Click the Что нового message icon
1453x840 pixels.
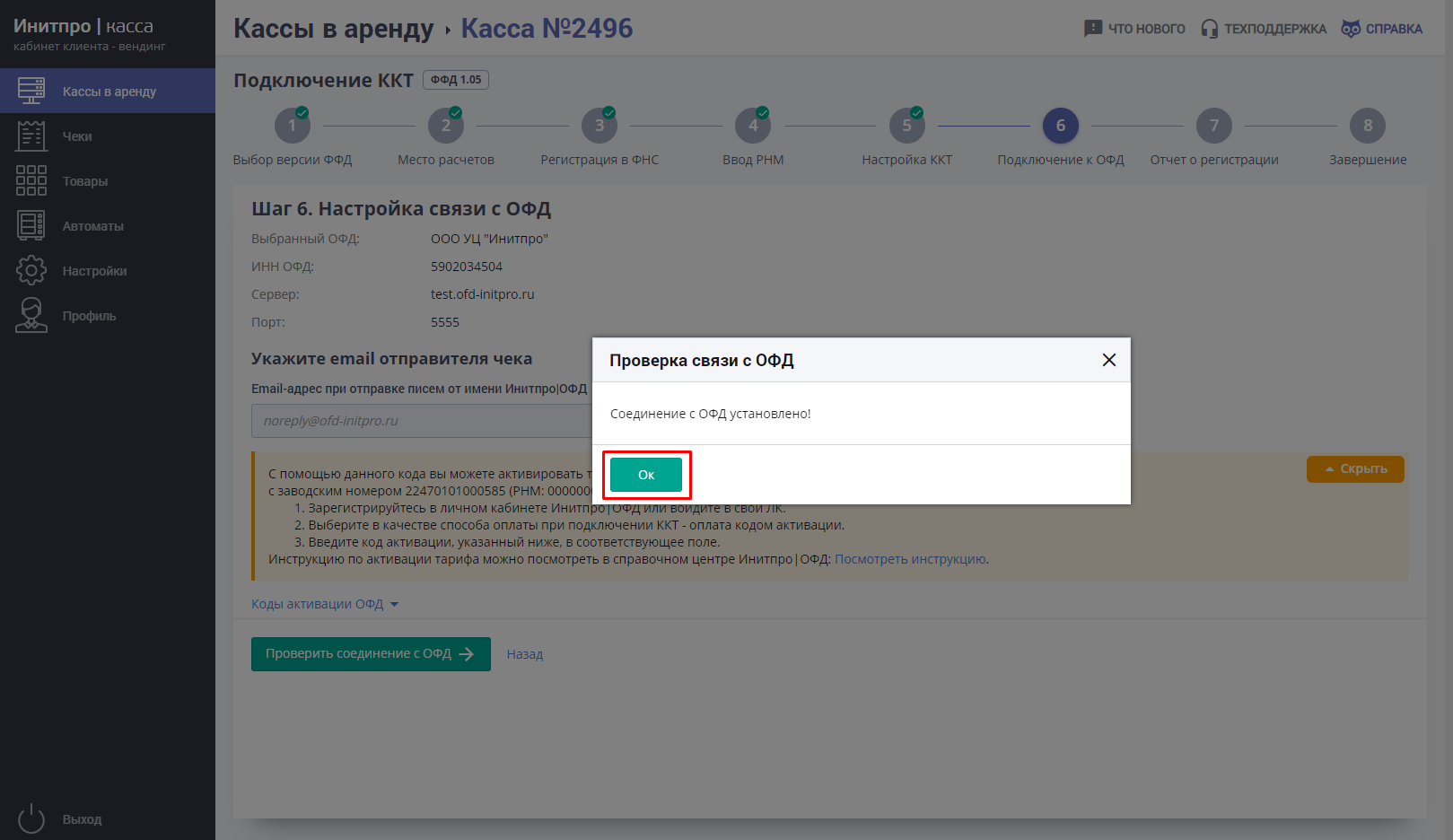(1092, 29)
